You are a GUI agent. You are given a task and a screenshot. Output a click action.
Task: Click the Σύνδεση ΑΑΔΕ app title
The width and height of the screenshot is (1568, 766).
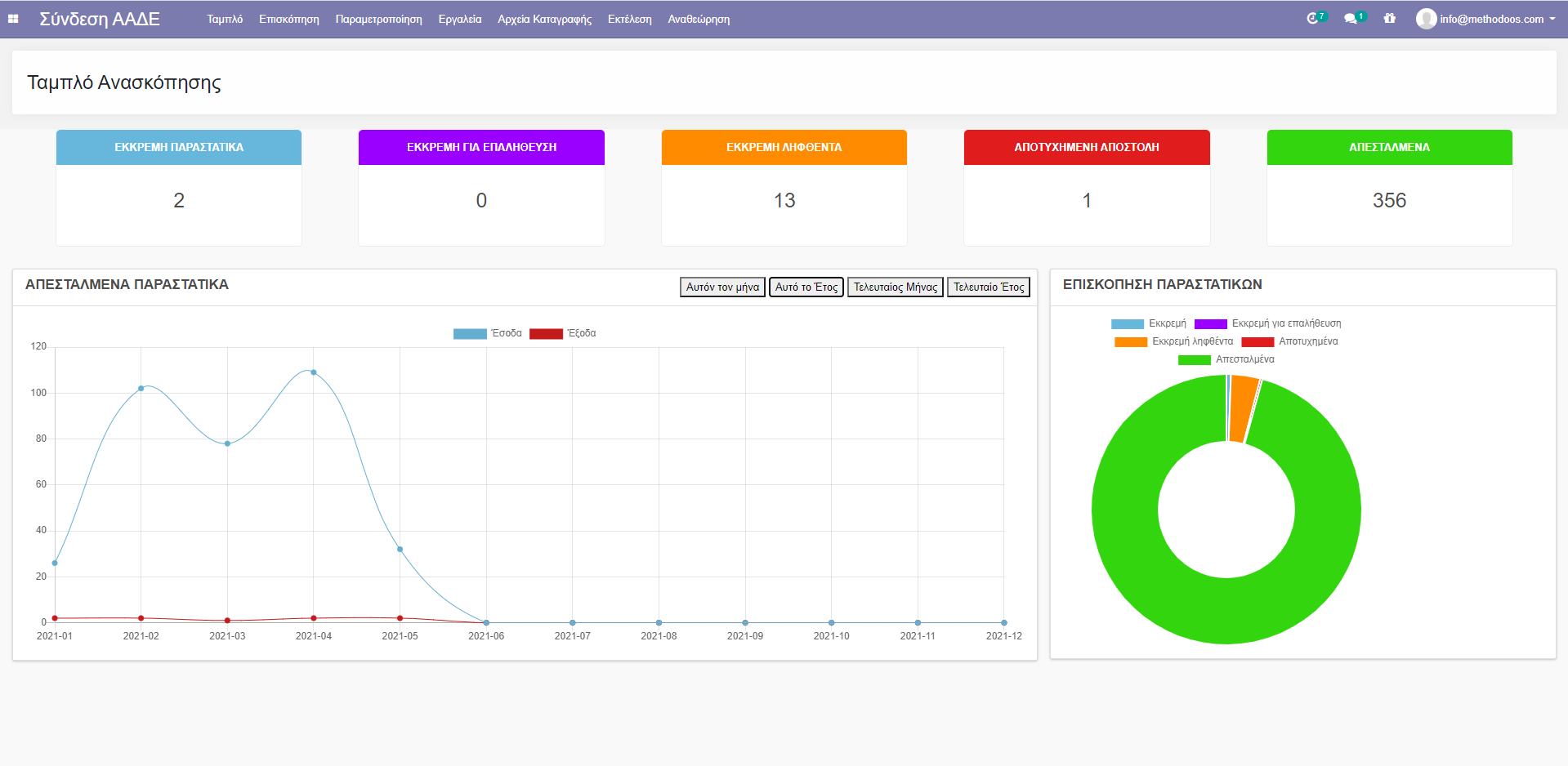click(100, 19)
